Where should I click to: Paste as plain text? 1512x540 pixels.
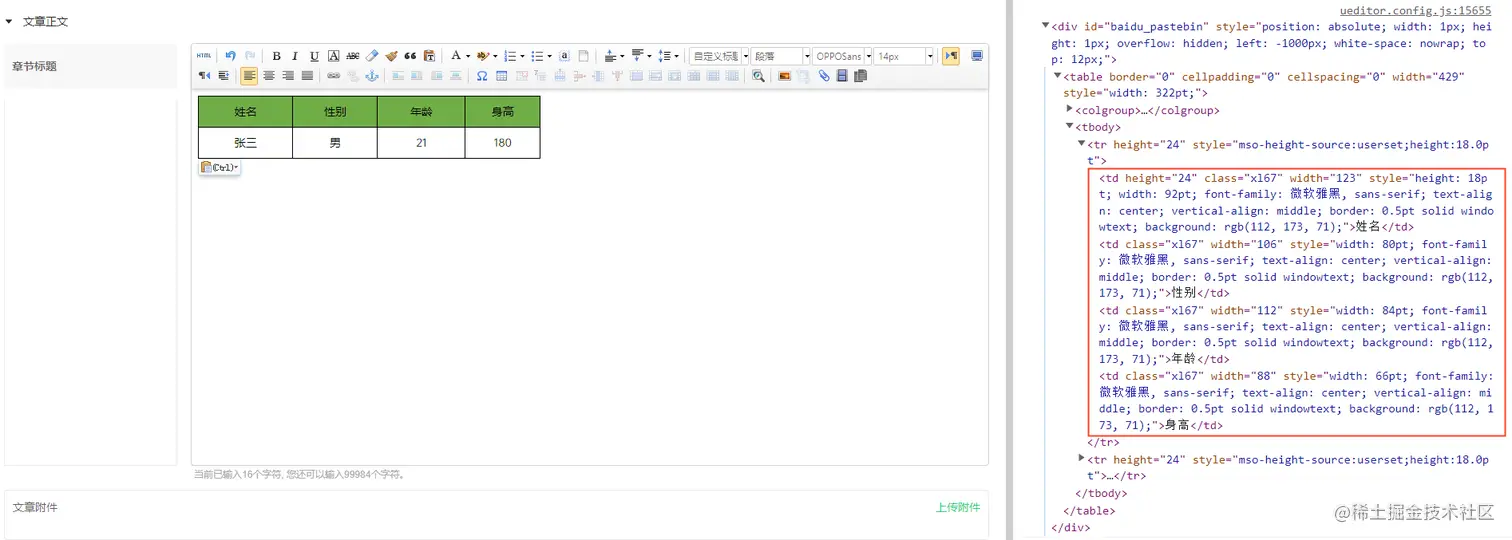(x=429, y=56)
